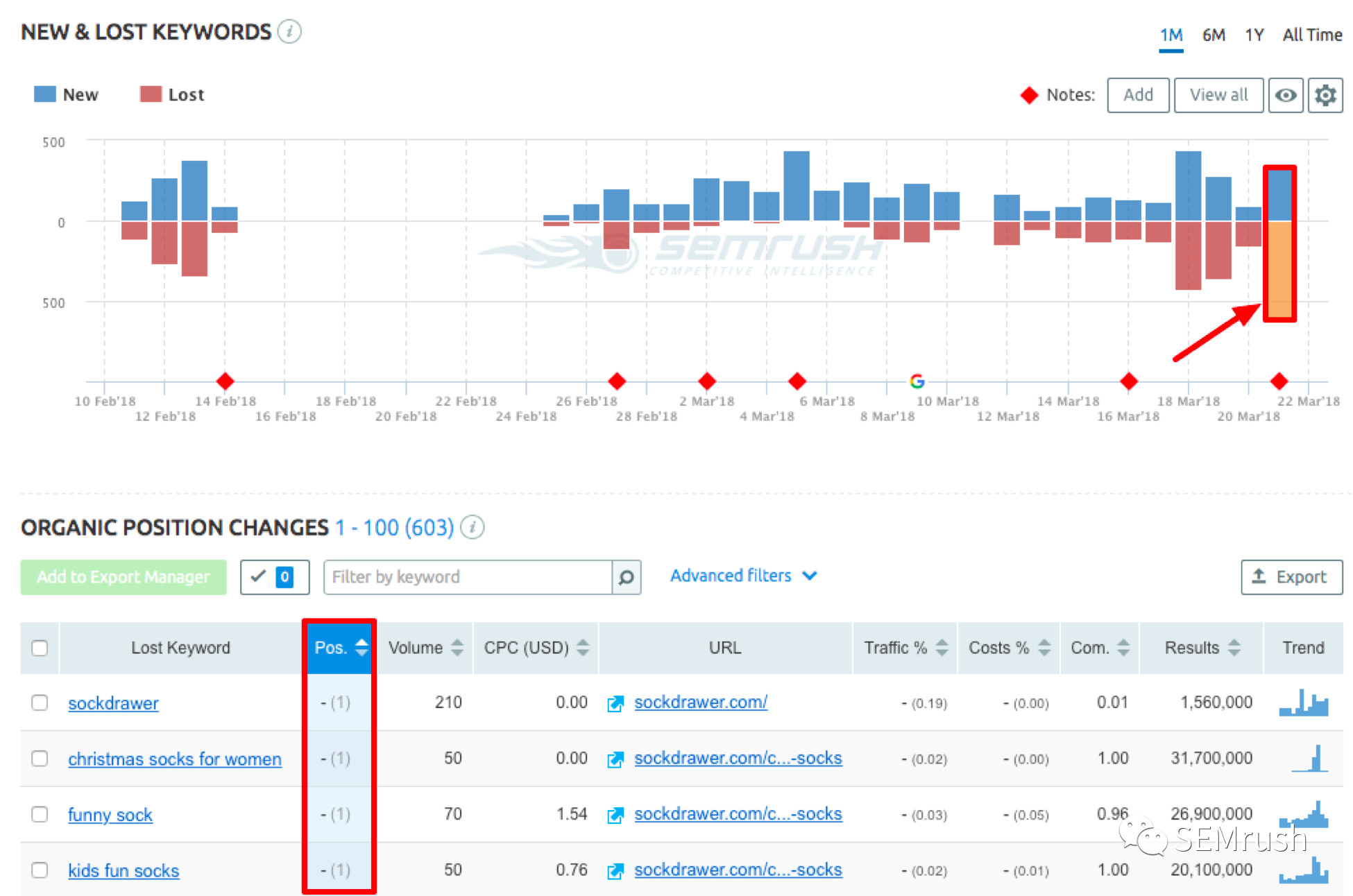Sort the table by the Pos. column

339,648
